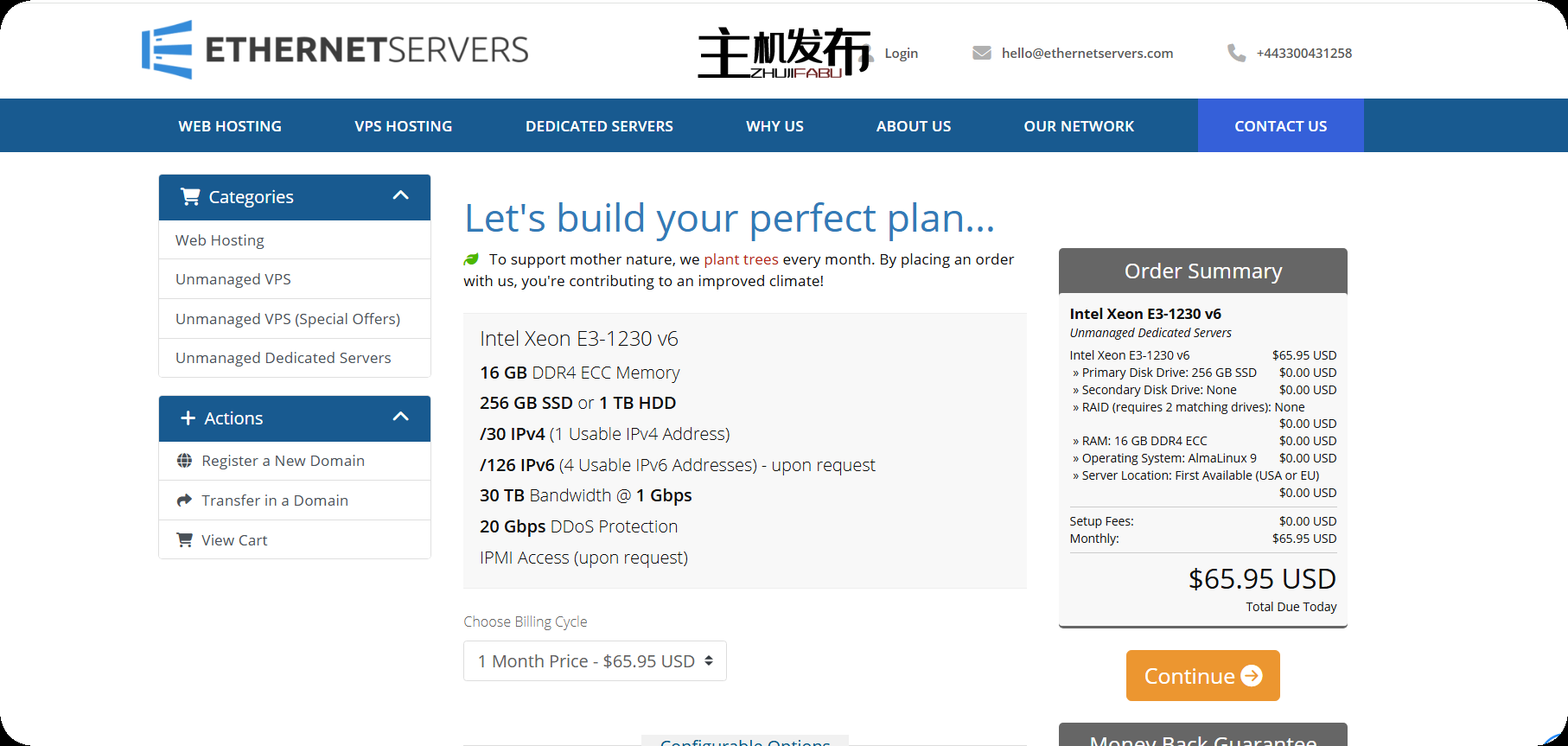
Task: Click the phone icon in header
Action: point(1236,53)
